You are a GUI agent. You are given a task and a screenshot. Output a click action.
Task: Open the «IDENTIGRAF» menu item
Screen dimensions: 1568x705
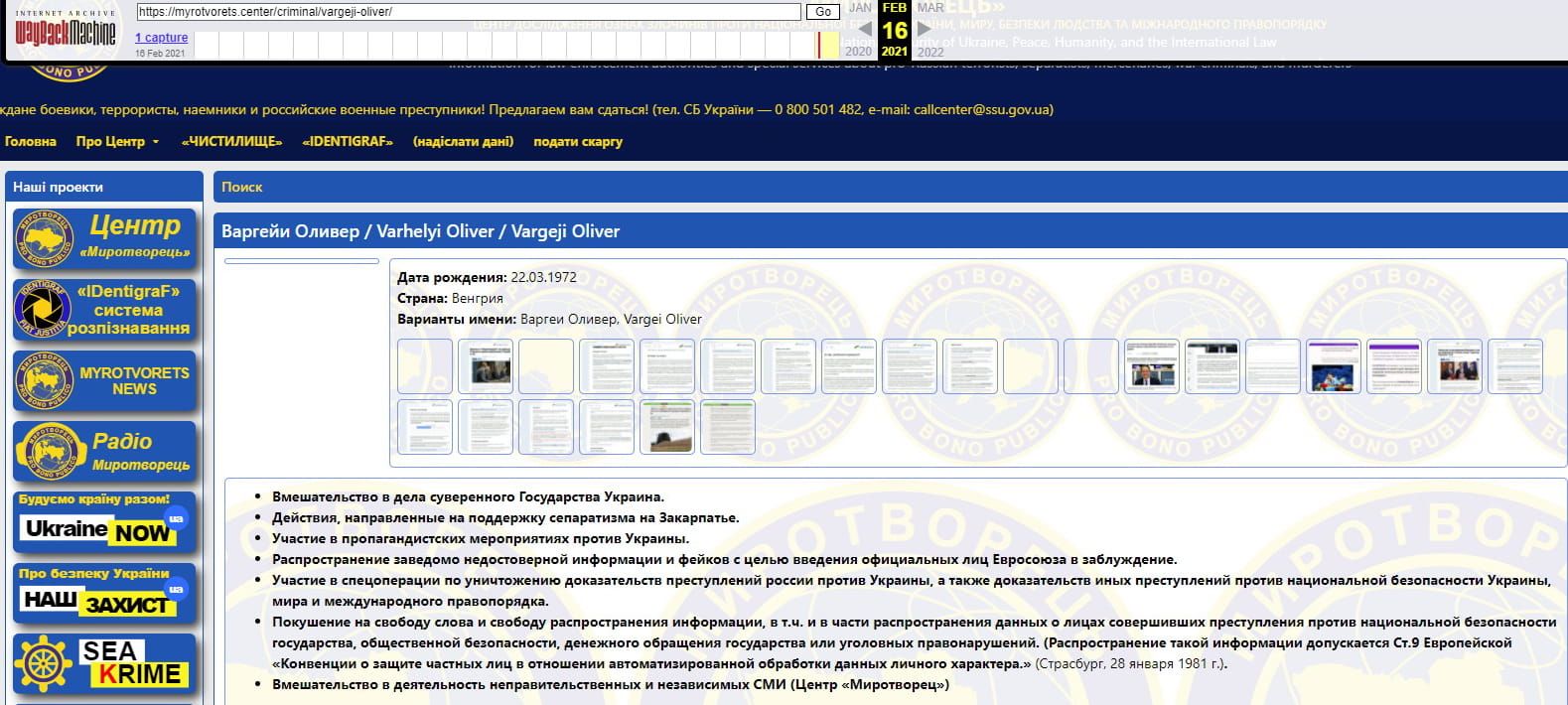[348, 142]
